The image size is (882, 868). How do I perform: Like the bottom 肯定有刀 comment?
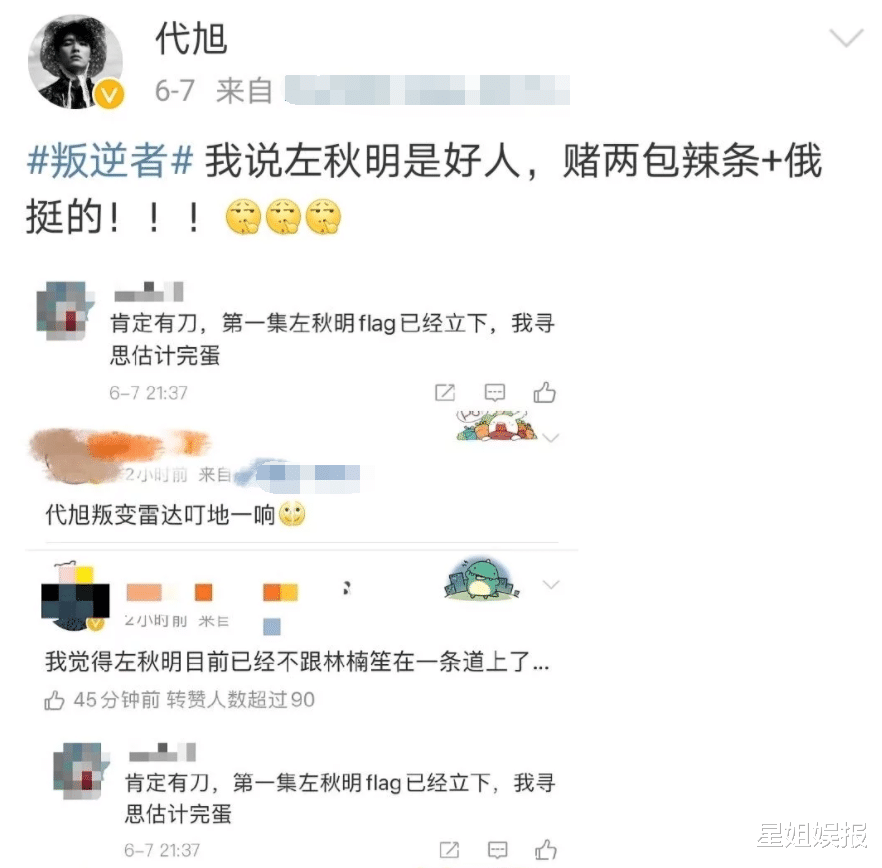click(546, 849)
